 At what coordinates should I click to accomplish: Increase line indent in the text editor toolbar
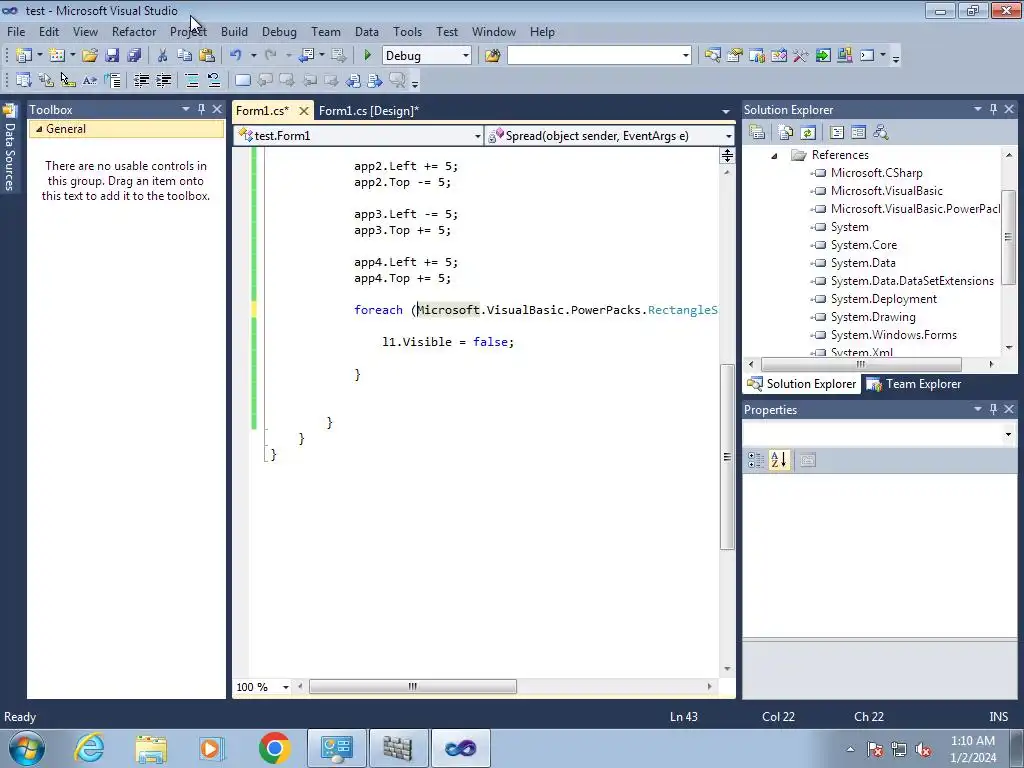click(163, 80)
